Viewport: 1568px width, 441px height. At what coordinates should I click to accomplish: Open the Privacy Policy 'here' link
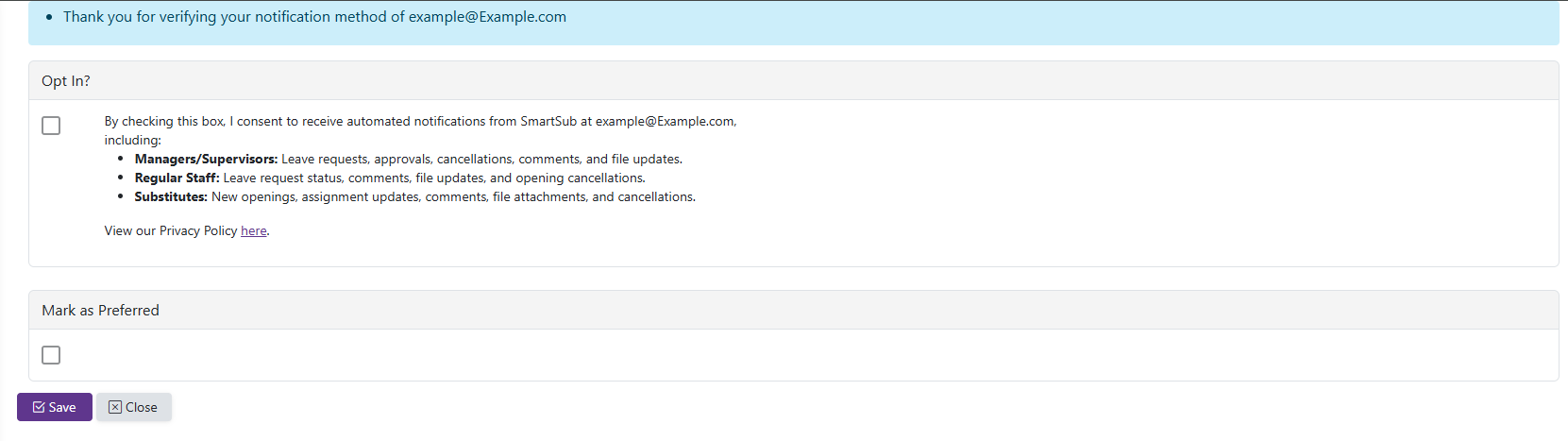[253, 230]
